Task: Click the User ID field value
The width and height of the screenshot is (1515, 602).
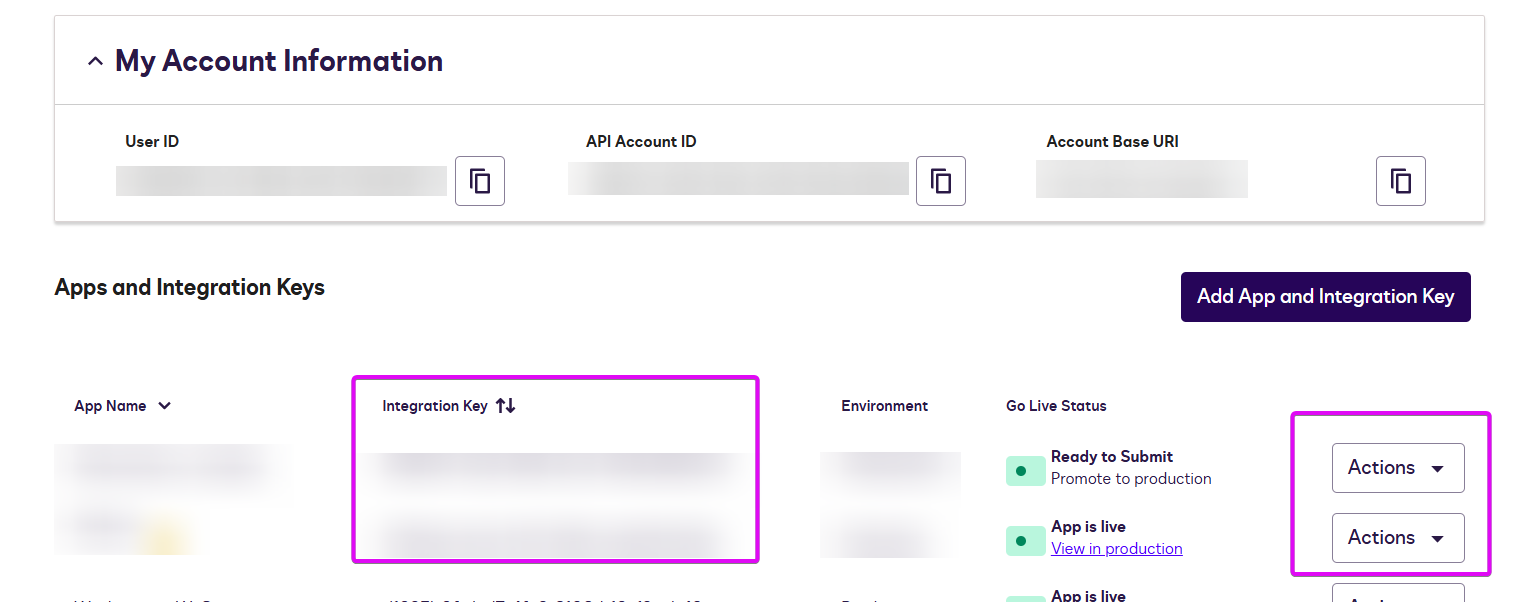Action: 280,180
